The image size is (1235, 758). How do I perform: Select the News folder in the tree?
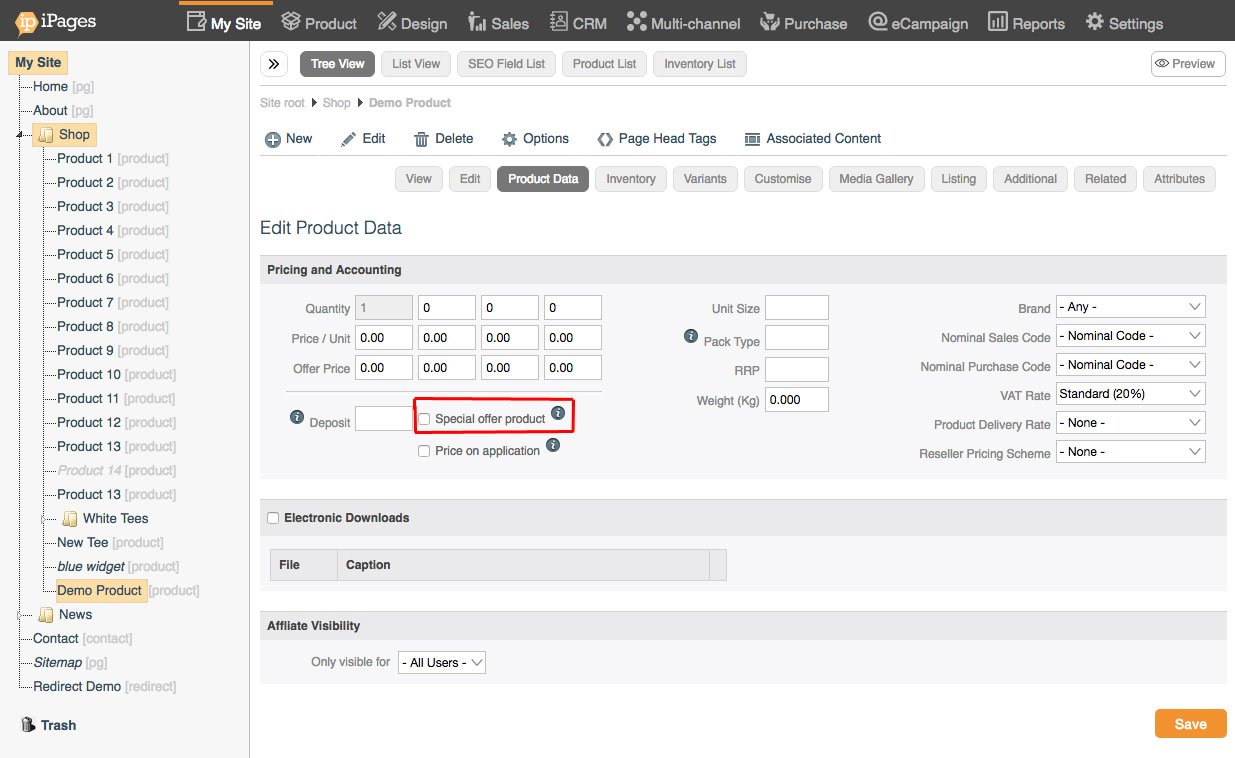pos(65,614)
